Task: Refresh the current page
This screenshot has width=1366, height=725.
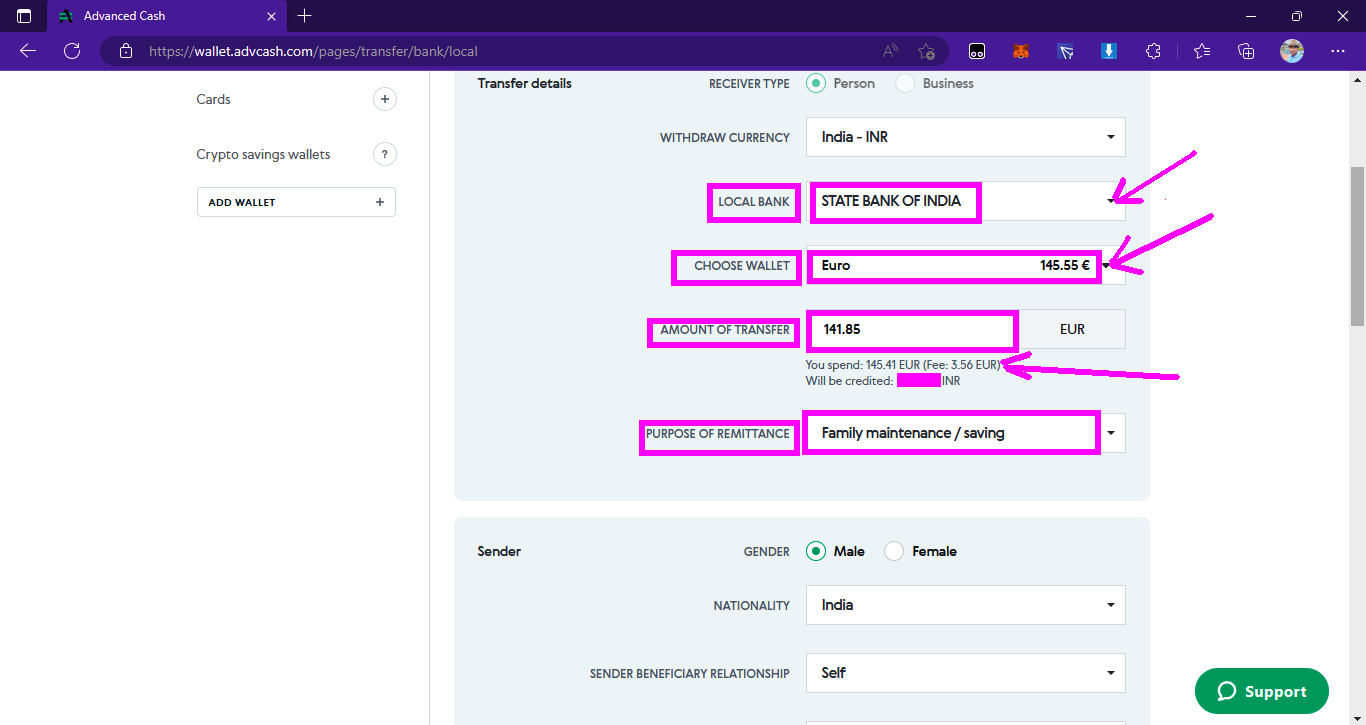Action: click(x=72, y=51)
